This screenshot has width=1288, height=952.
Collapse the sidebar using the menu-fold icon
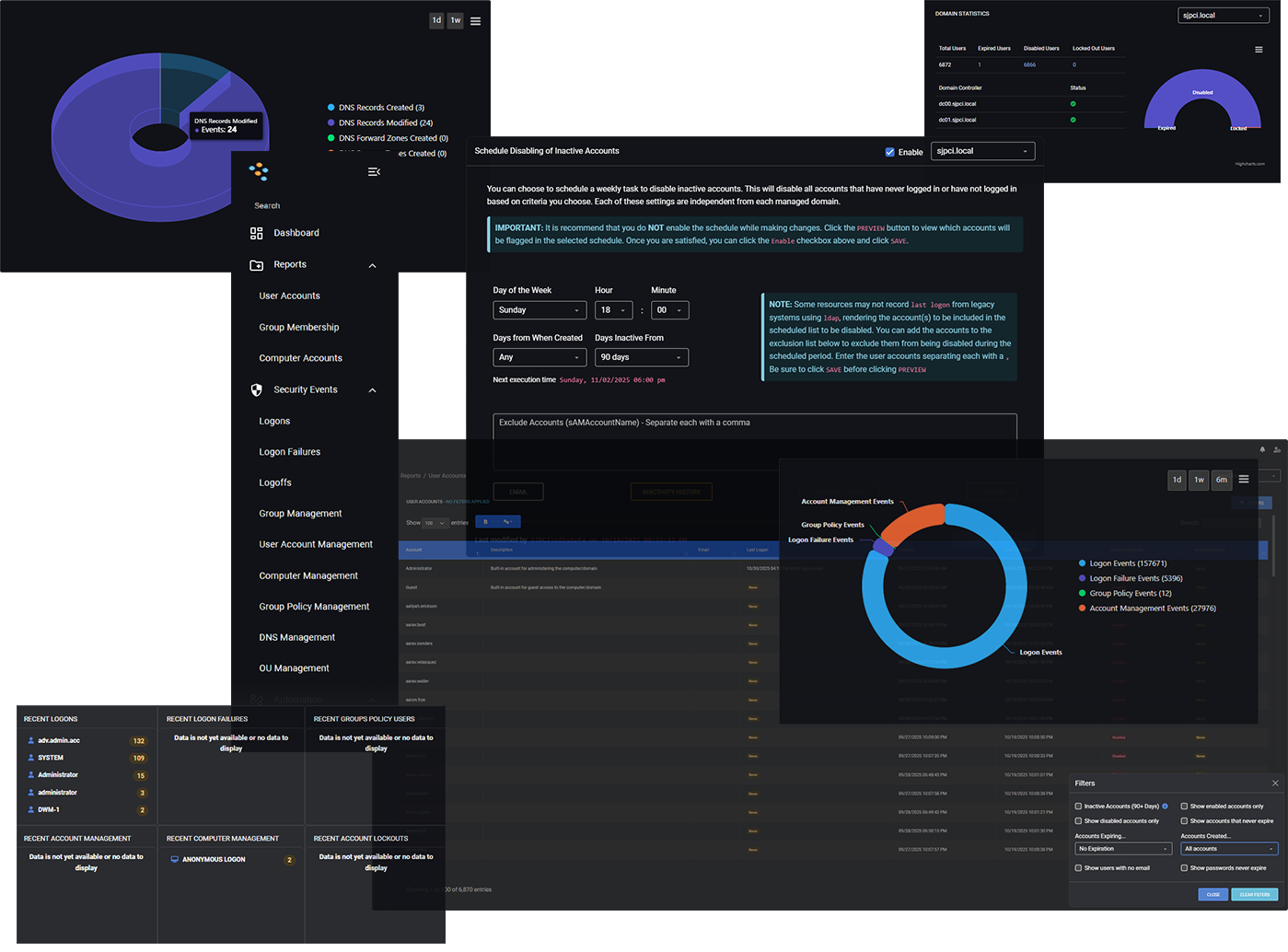click(x=374, y=172)
